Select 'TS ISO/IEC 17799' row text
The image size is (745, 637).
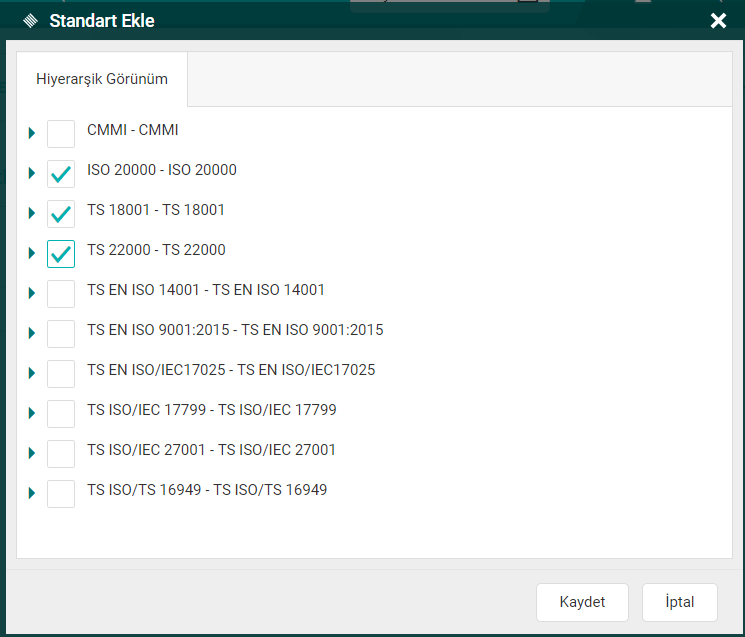click(x=211, y=409)
